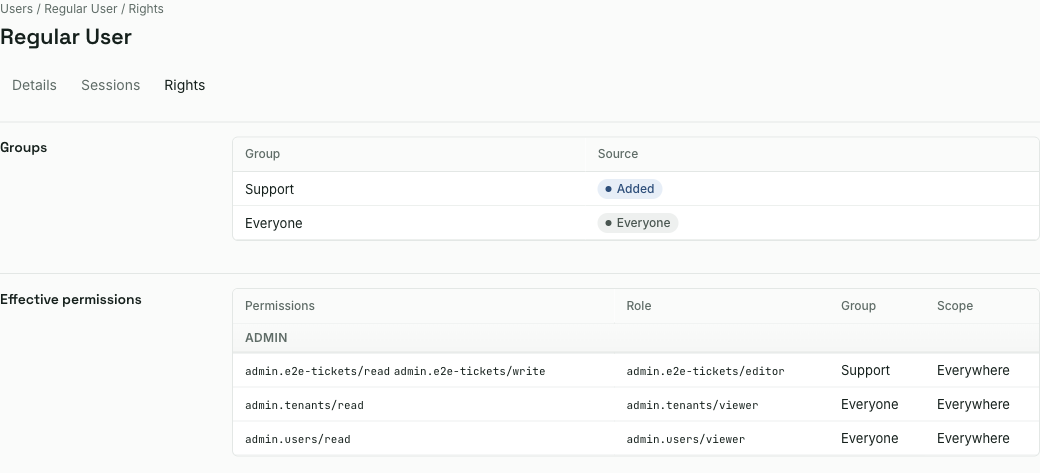The image size is (1040, 473).
Task: Click Everyone group in admin.tenants/viewer row
Action: coord(870,405)
